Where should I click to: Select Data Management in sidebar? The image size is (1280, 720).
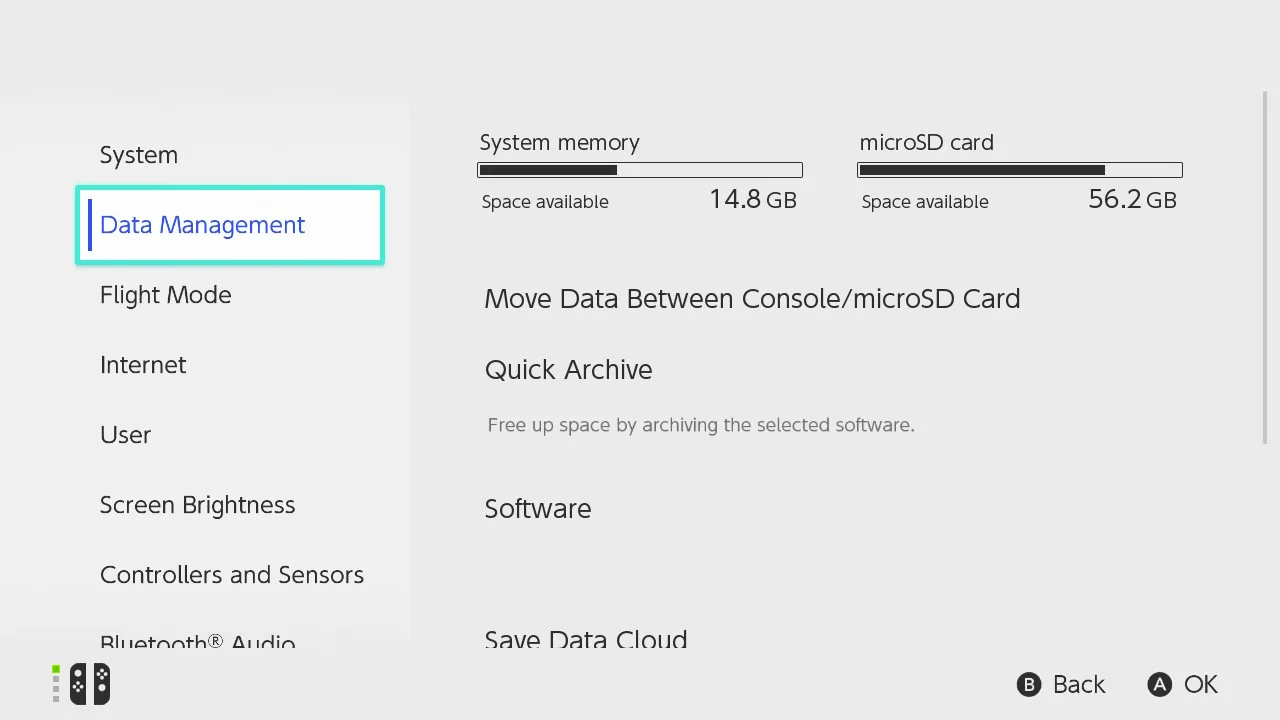pos(203,225)
